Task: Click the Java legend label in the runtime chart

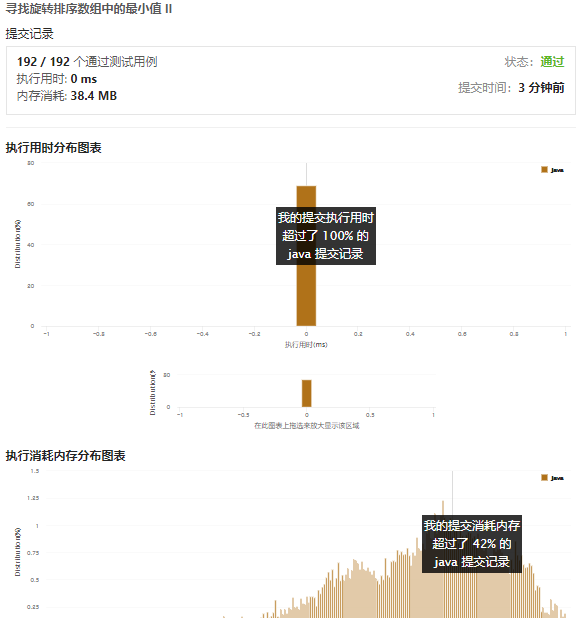Action: pyautogui.click(x=557, y=170)
